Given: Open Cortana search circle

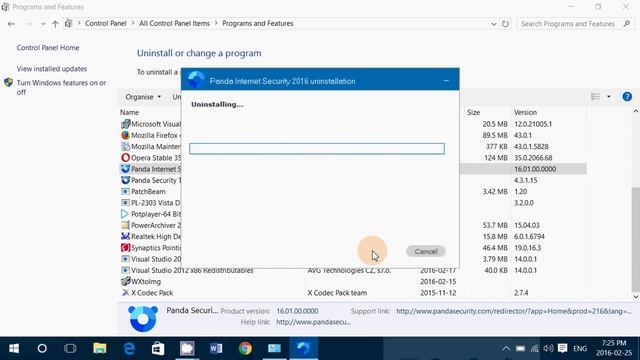Looking at the screenshot, I should tap(42, 348).
